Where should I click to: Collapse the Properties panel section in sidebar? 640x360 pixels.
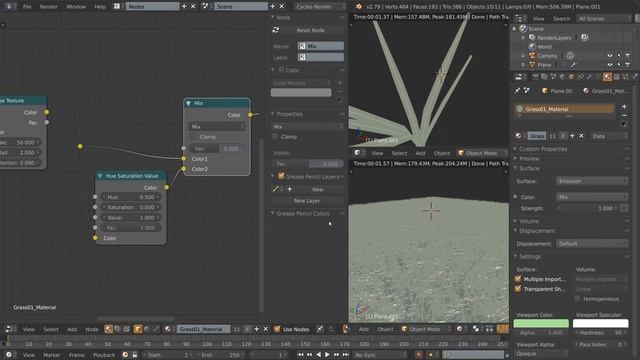[x=273, y=114]
